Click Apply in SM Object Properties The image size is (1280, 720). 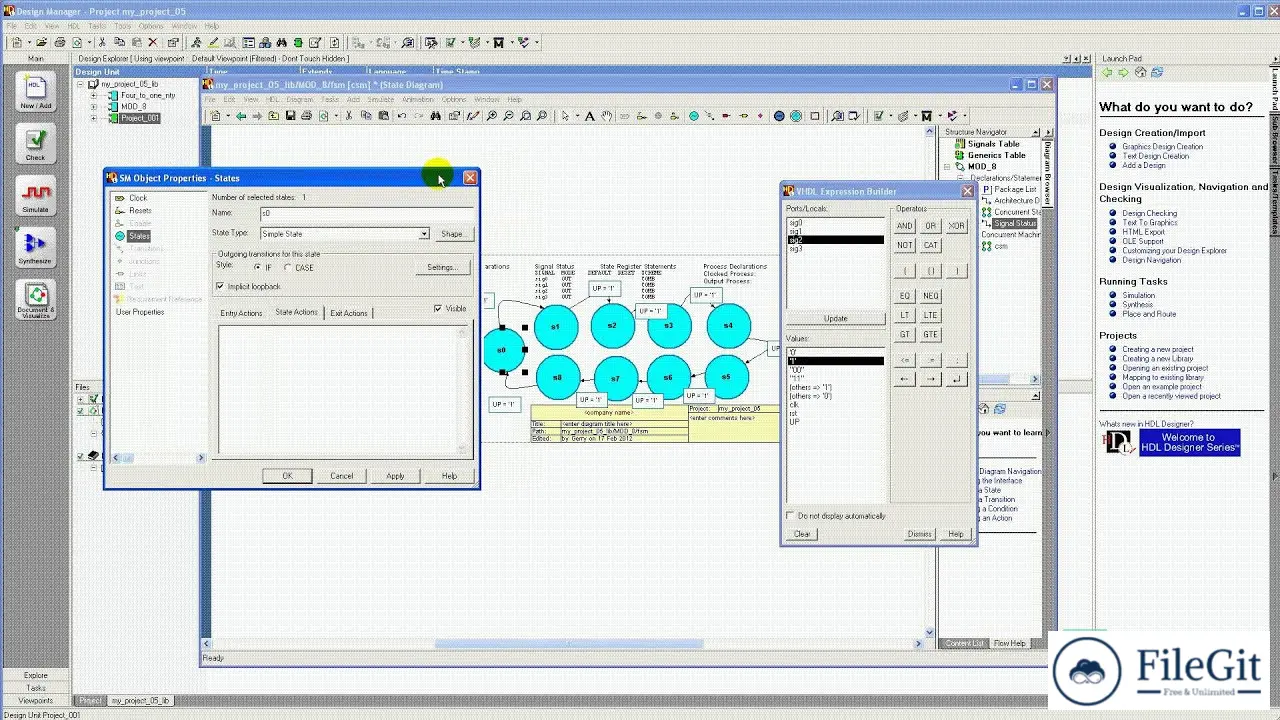tap(396, 476)
